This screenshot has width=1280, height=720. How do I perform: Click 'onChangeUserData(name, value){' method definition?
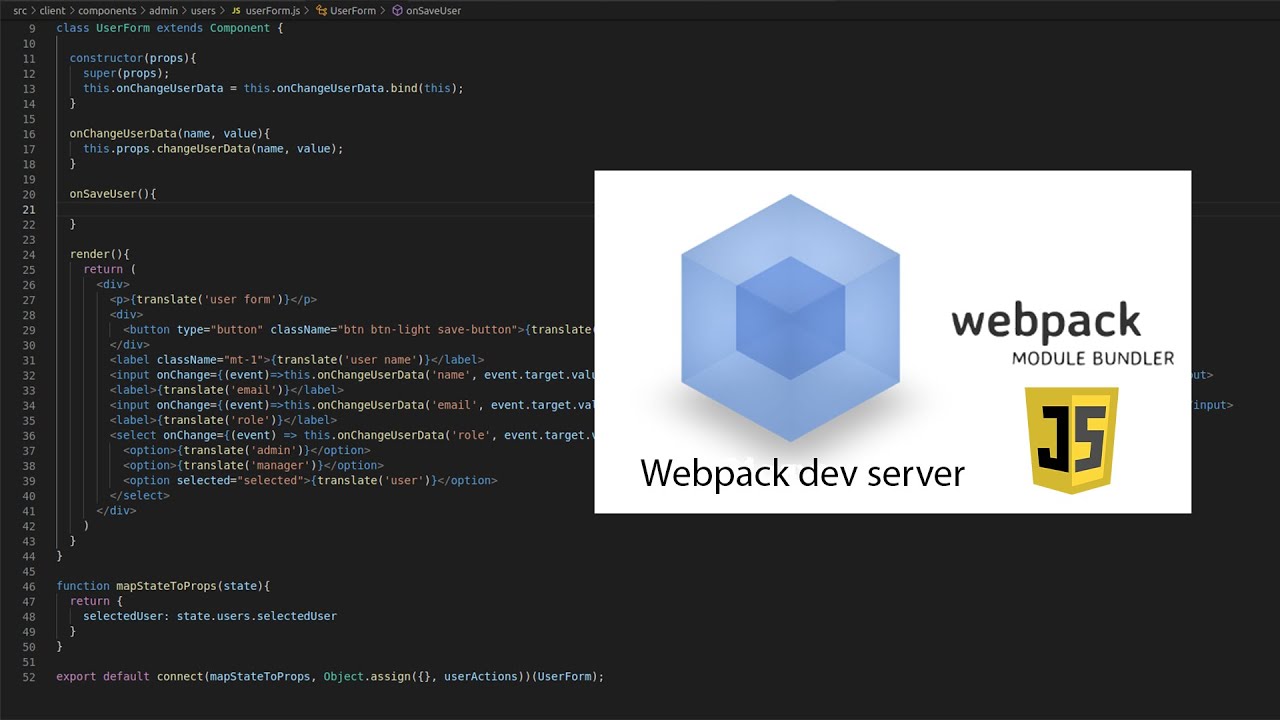(170, 134)
